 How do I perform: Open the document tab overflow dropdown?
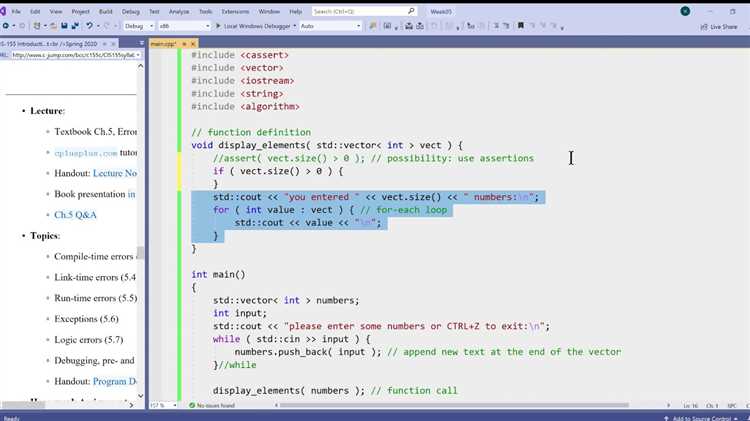point(142,44)
